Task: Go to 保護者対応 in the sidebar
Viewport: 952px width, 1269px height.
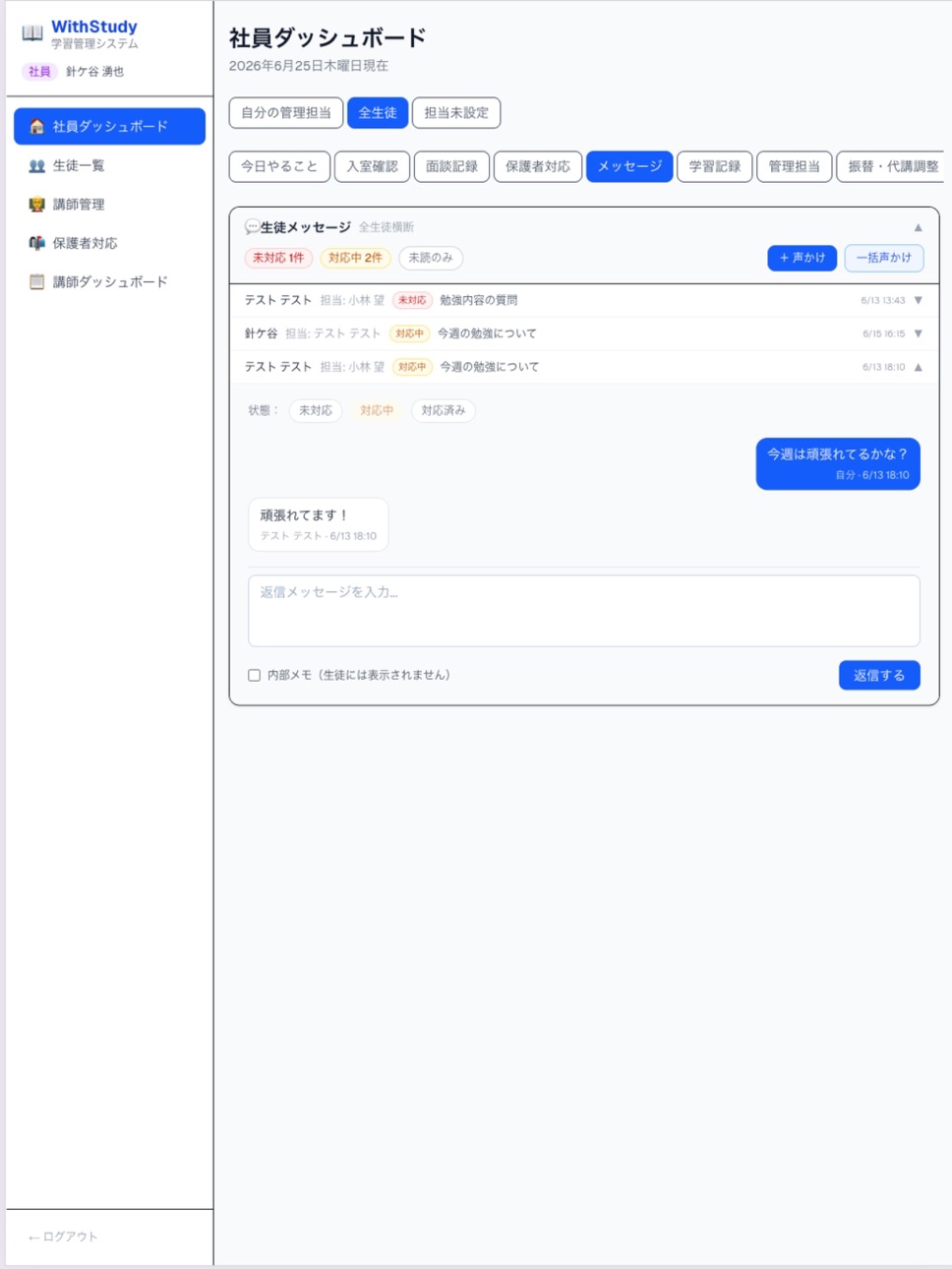Action: 109,243
